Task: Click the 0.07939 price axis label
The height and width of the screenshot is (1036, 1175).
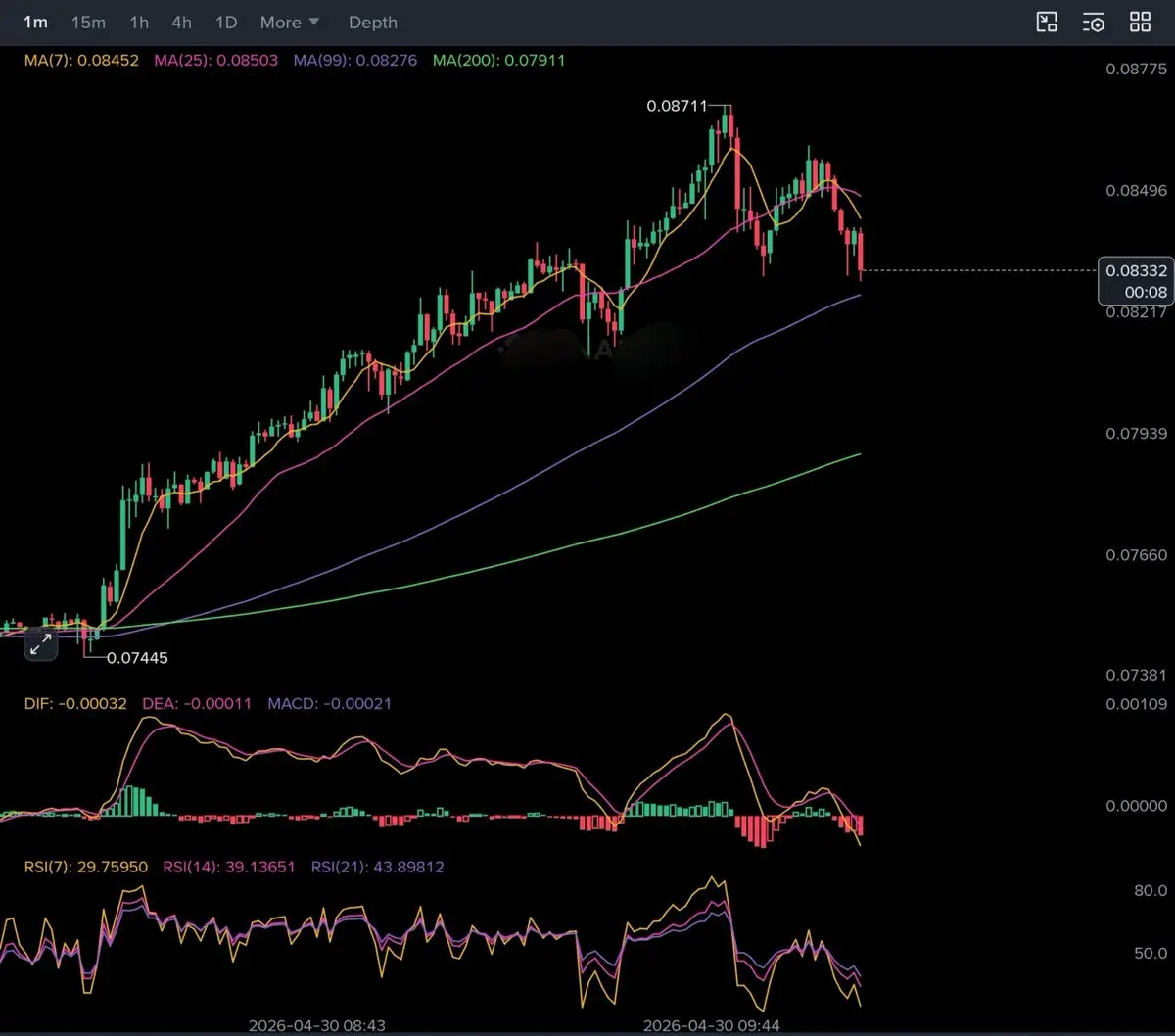Action: [x=1137, y=433]
